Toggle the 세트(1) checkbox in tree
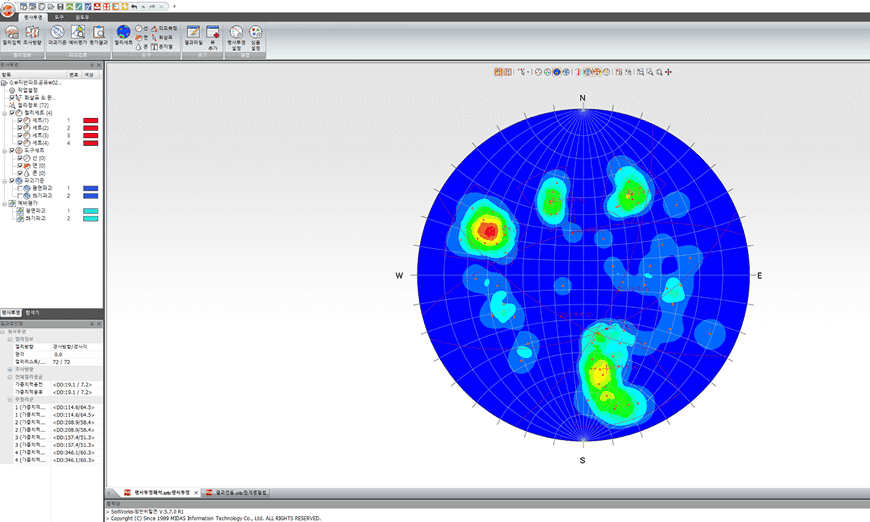This screenshot has height=522, width=870. click(20, 120)
